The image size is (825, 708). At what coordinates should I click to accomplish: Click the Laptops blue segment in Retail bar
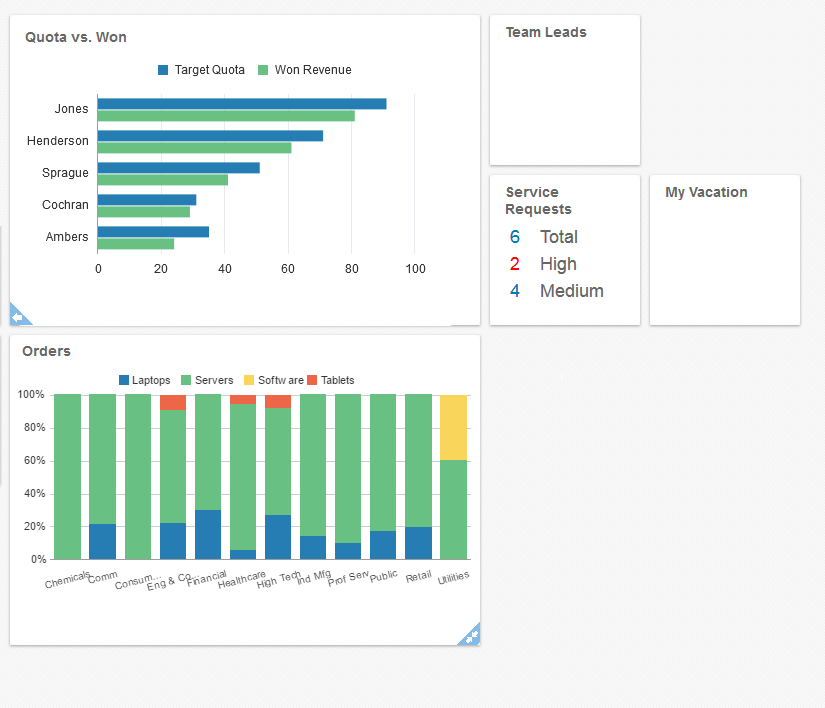coord(418,543)
